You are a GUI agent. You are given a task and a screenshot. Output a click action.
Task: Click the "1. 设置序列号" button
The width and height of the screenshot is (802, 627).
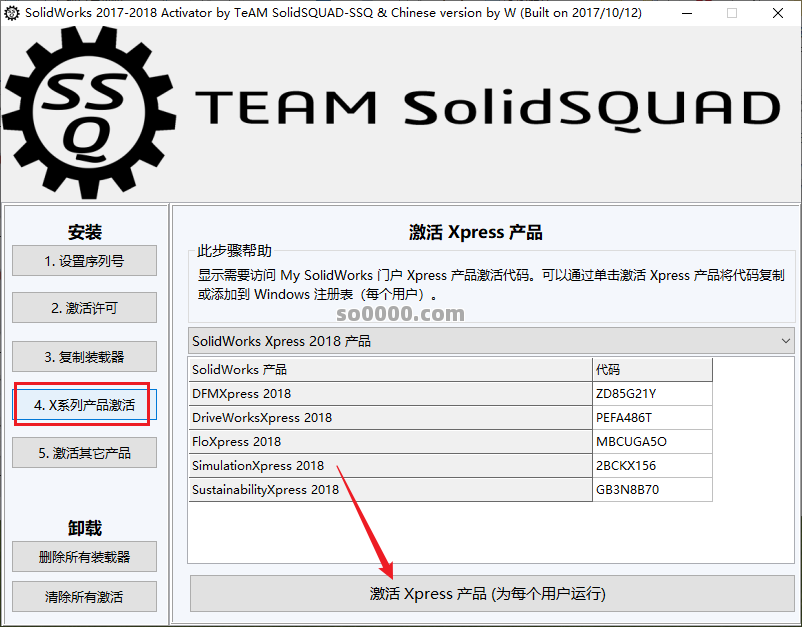pyautogui.click(x=84, y=261)
